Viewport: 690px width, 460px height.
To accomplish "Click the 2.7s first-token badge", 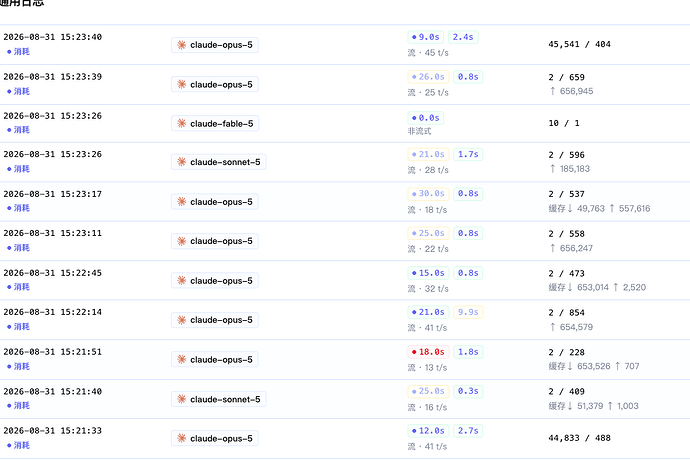I will pos(468,431).
